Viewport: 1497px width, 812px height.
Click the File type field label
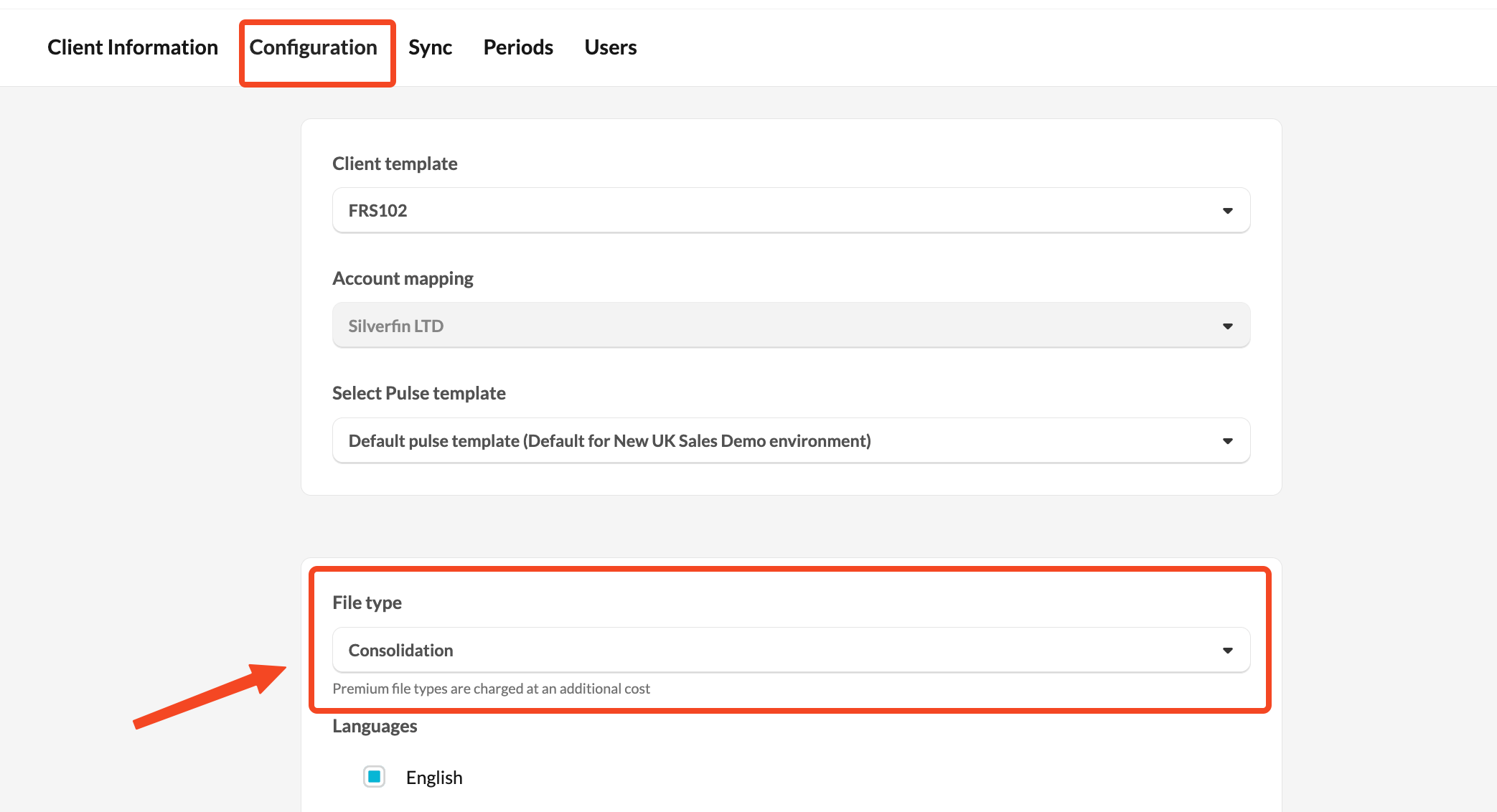point(367,603)
